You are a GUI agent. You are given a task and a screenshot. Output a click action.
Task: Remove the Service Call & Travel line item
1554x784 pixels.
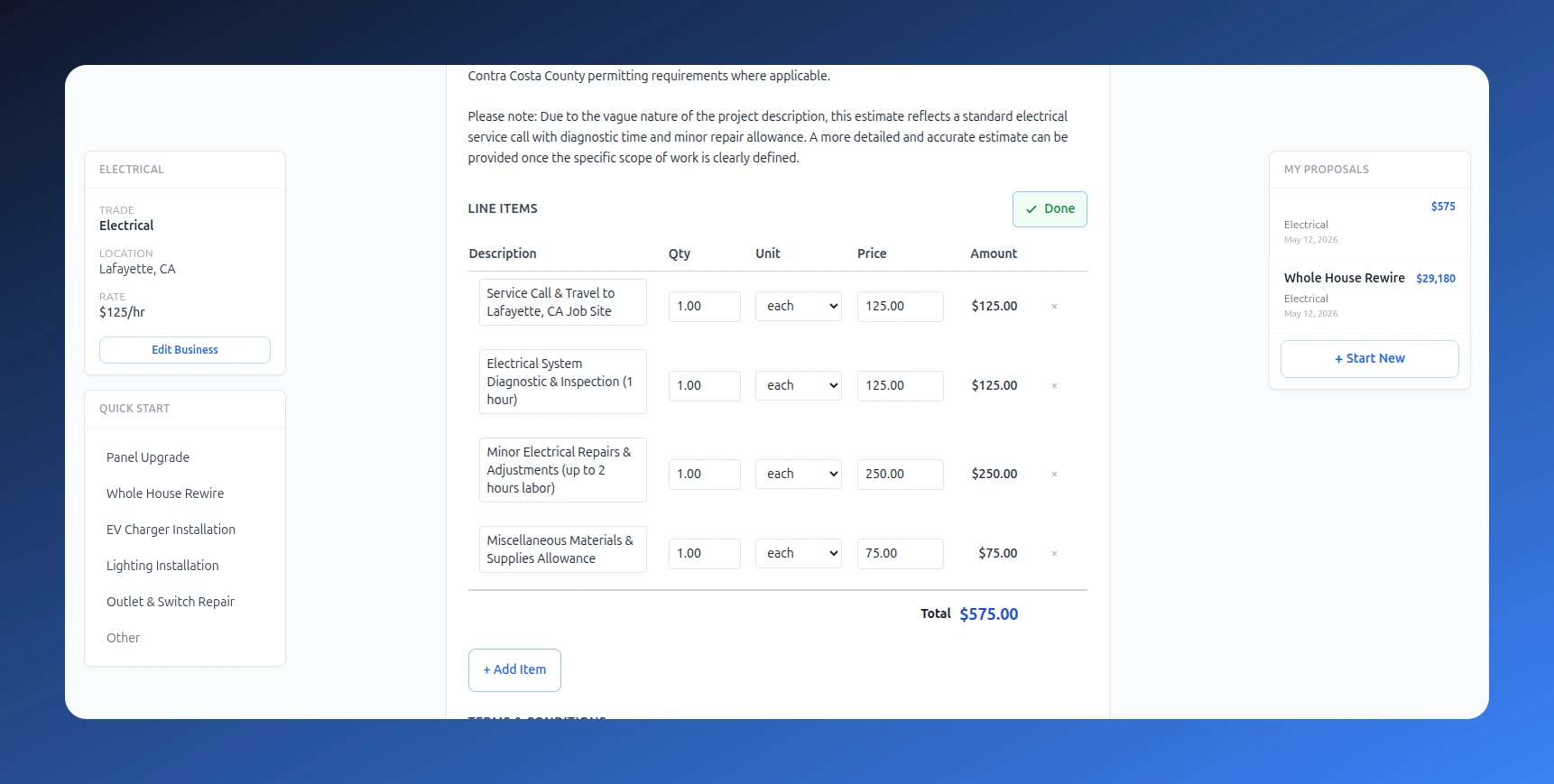click(x=1054, y=307)
